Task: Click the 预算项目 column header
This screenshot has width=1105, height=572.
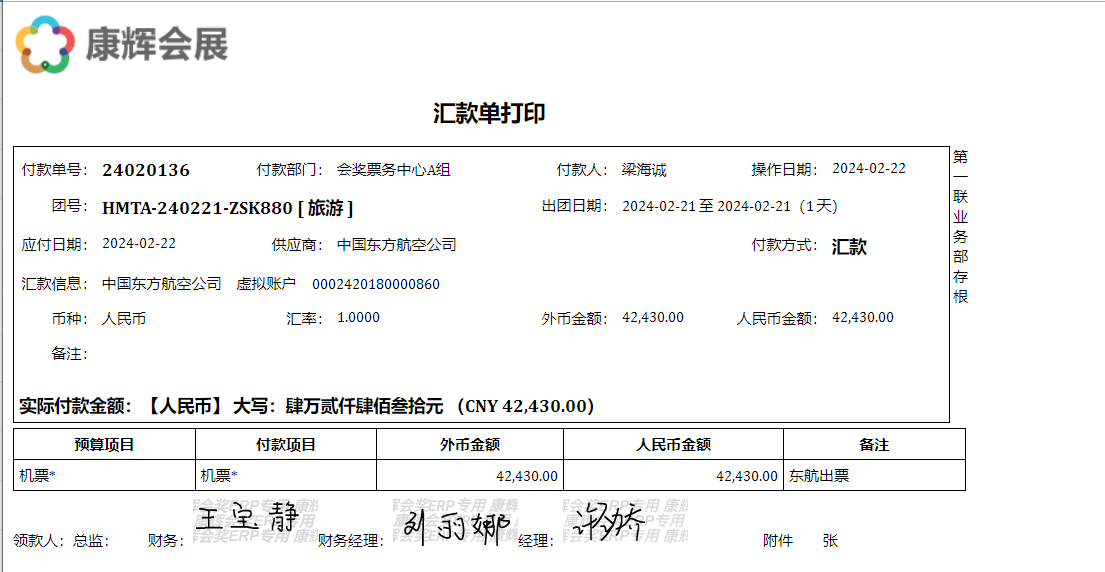Action: coord(104,445)
